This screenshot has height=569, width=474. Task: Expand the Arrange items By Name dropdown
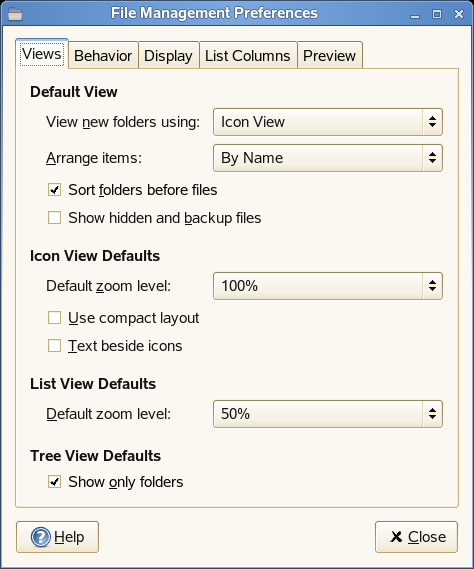328,158
